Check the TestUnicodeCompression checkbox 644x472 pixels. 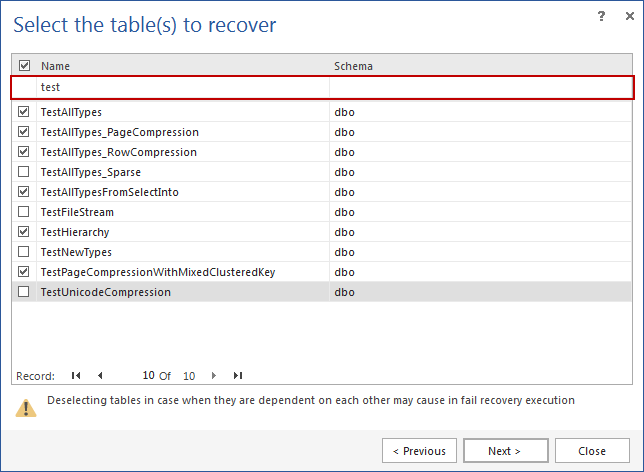pos(24,292)
